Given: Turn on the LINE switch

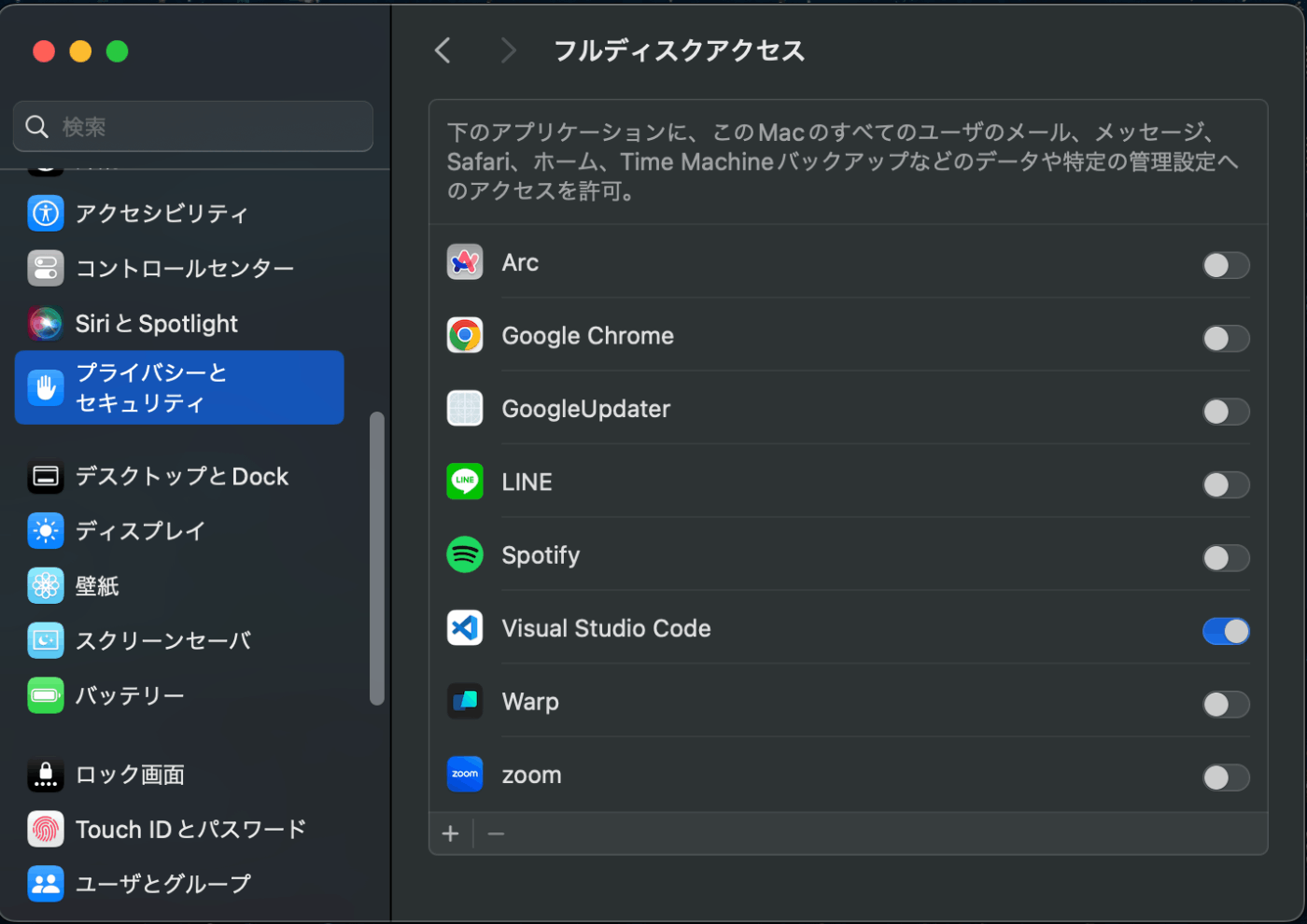Looking at the screenshot, I should pyautogui.click(x=1226, y=484).
